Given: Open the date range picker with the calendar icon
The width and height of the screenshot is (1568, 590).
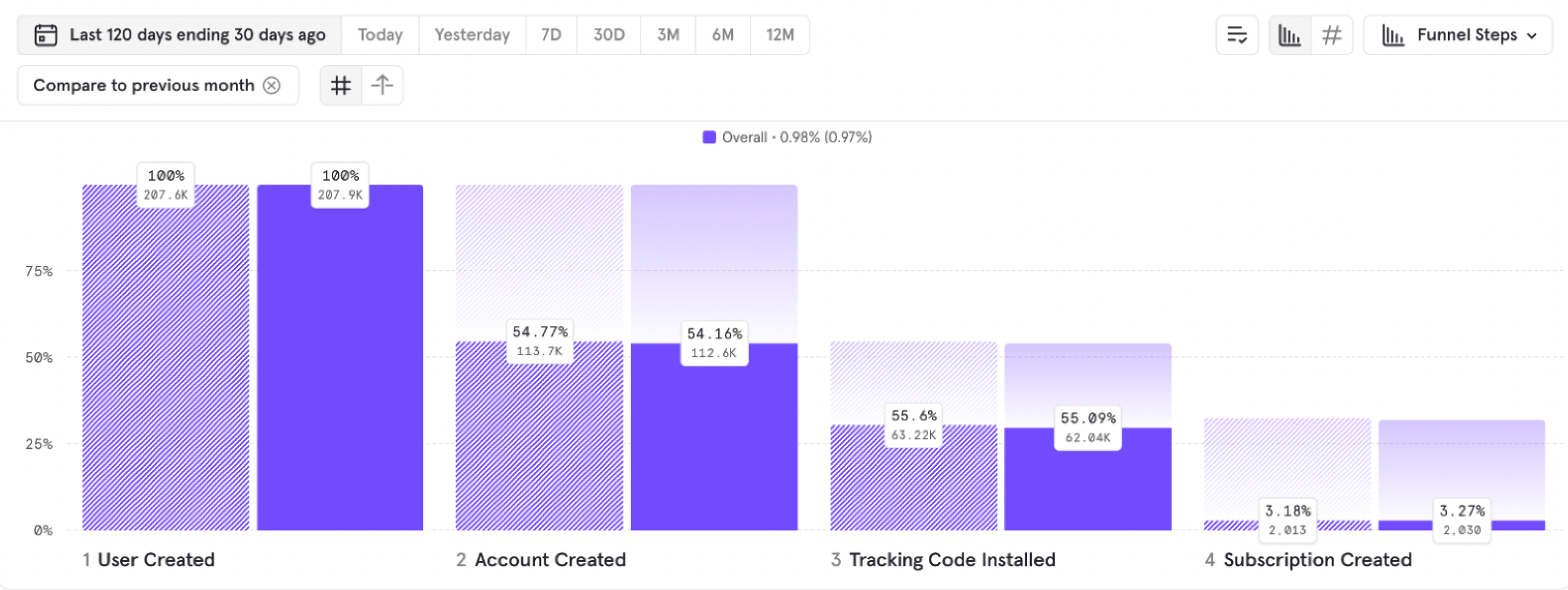Looking at the screenshot, I should point(179,35).
